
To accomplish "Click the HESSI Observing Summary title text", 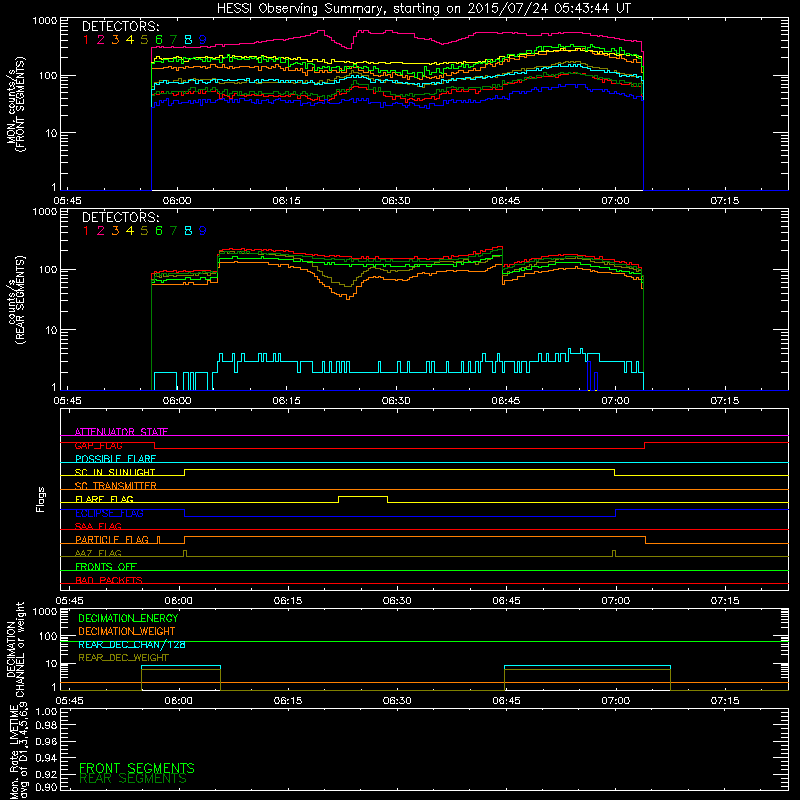I will pos(423,9).
